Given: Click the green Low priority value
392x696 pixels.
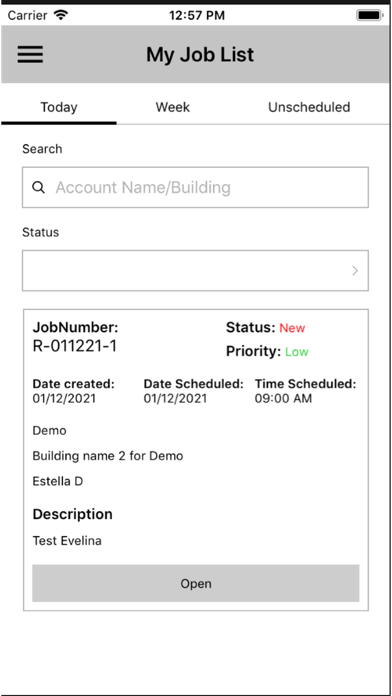Looking at the screenshot, I should pos(297,352).
